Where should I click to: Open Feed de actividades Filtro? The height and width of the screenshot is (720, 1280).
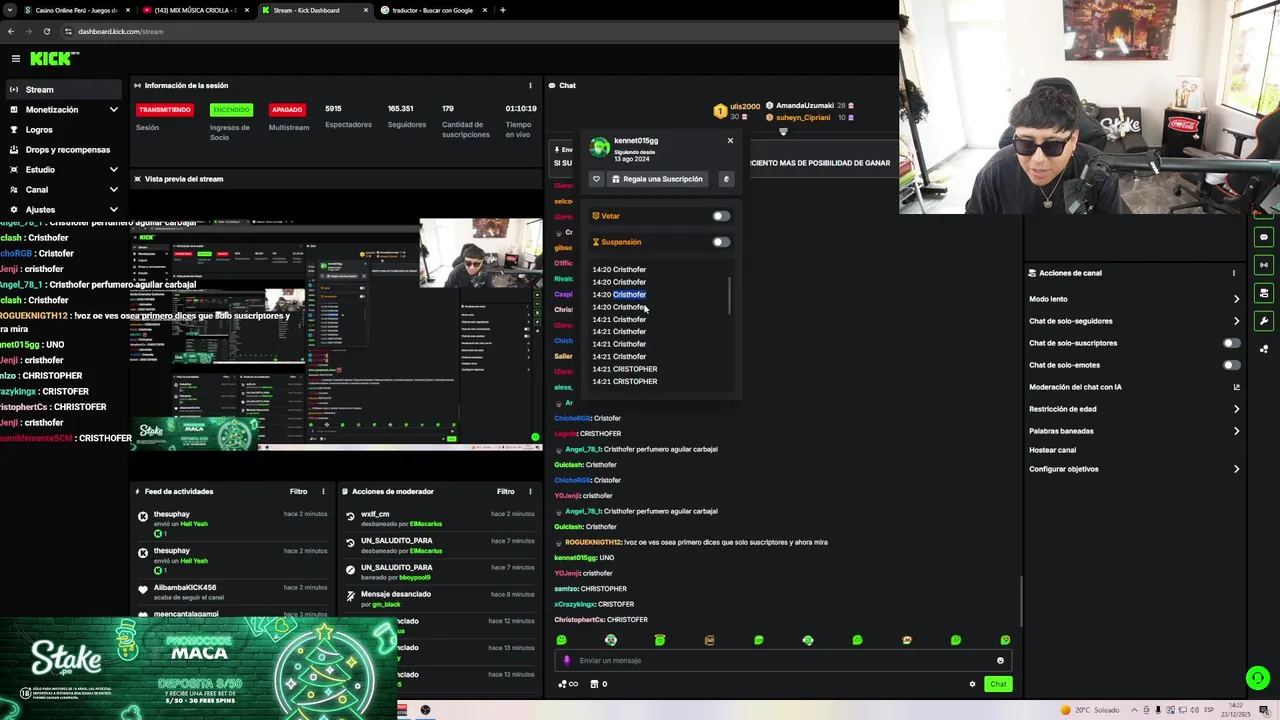(x=298, y=491)
